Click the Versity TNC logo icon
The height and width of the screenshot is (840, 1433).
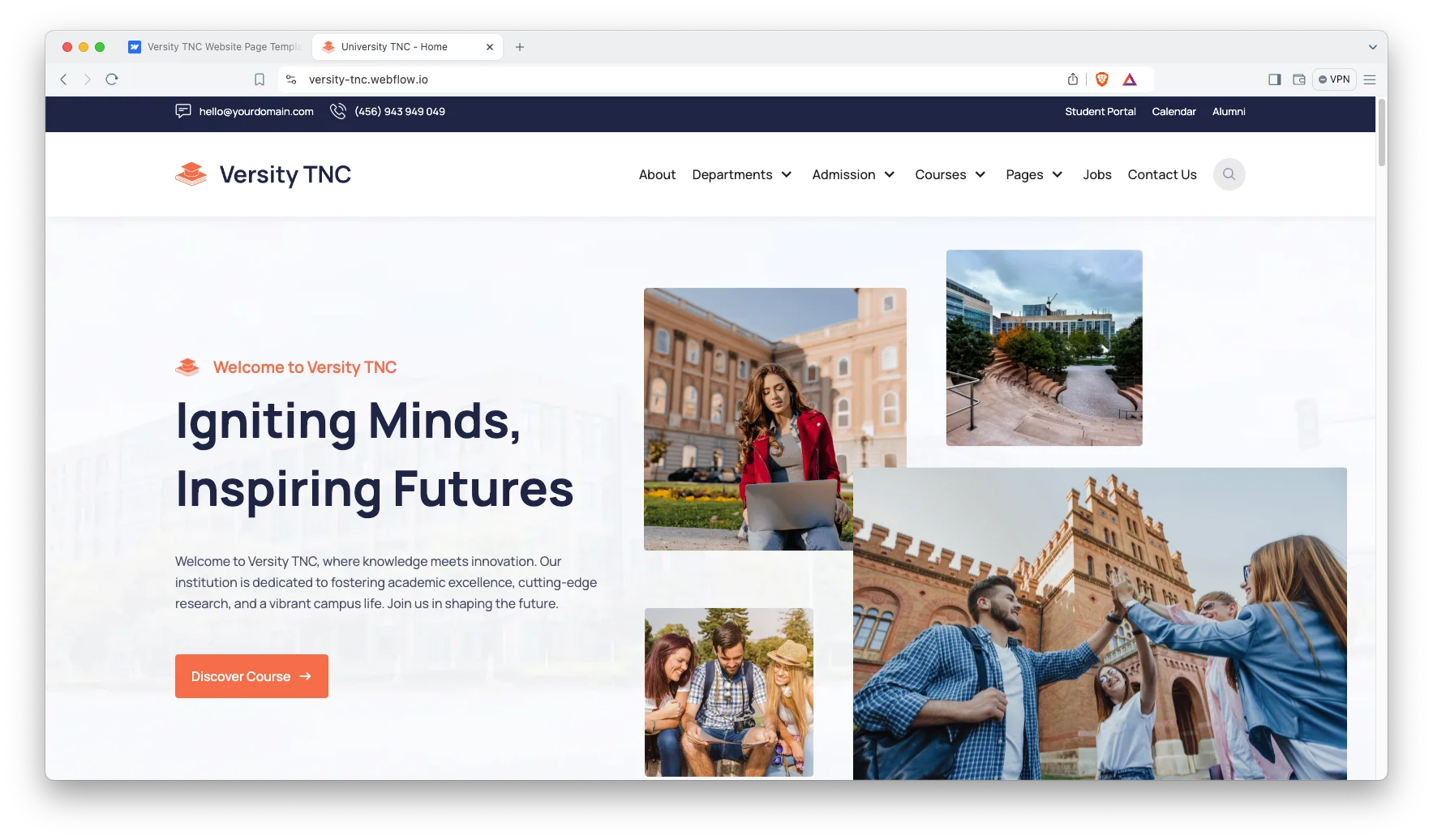(x=191, y=174)
